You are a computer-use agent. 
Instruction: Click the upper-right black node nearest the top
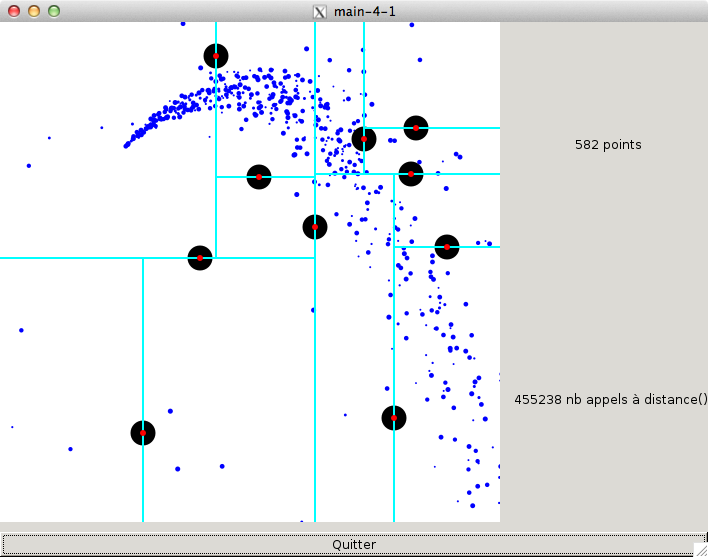coord(416,128)
